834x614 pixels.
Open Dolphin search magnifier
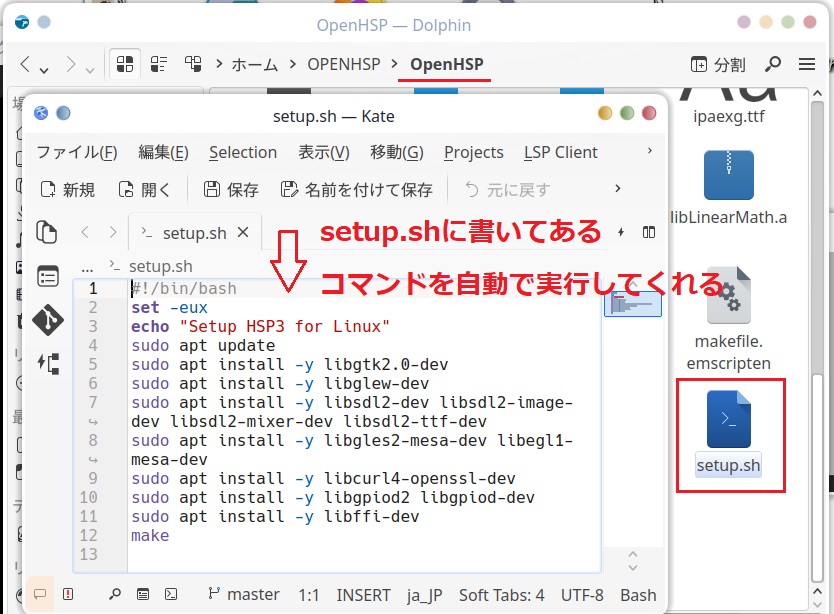click(x=773, y=64)
